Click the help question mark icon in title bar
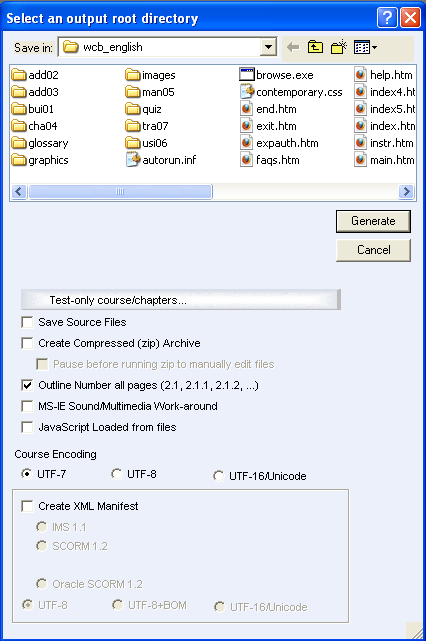This screenshot has width=426, height=641. click(387, 18)
